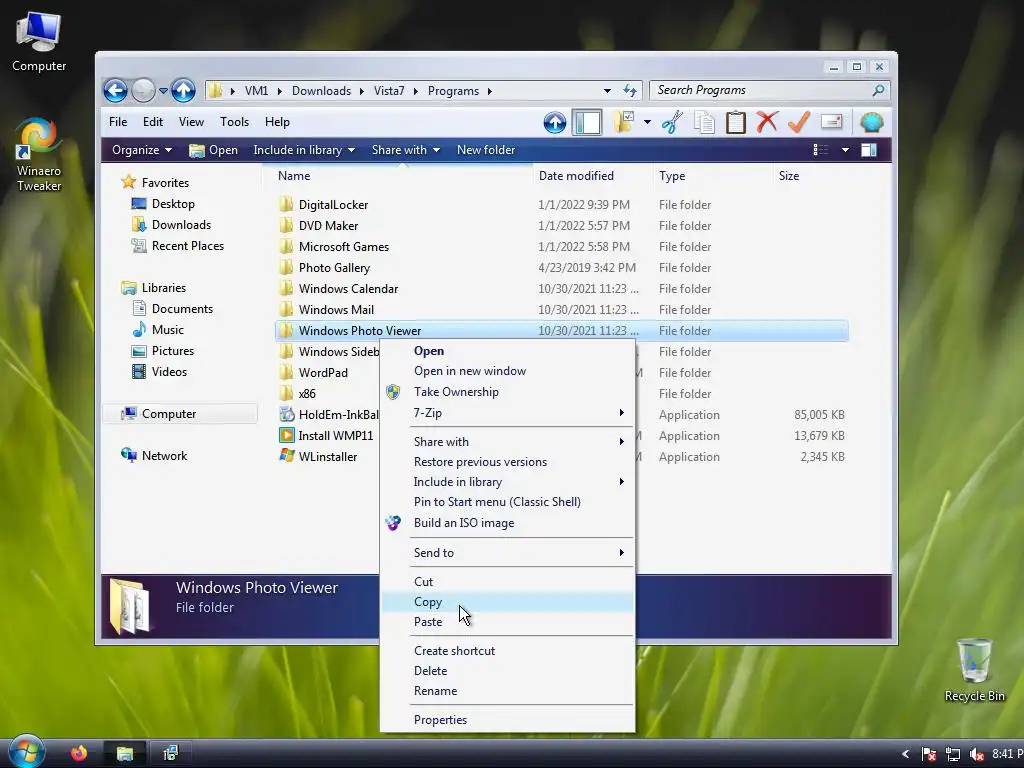Open the Edit menu
This screenshot has width=1024, height=768.
pyautogui.click(x=153, y=122)
